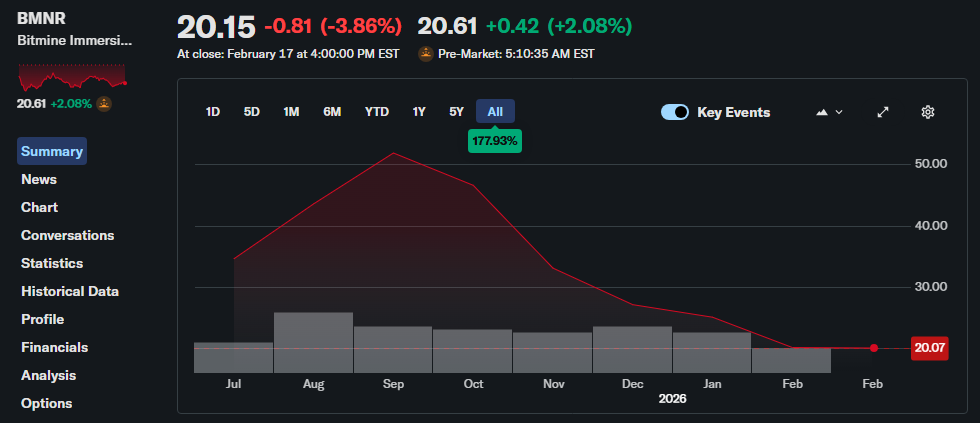The height and width of the screenshot is (423, 980).
Task: Click the pre-market moon icon in header
Action: click(x=426, y=54)
